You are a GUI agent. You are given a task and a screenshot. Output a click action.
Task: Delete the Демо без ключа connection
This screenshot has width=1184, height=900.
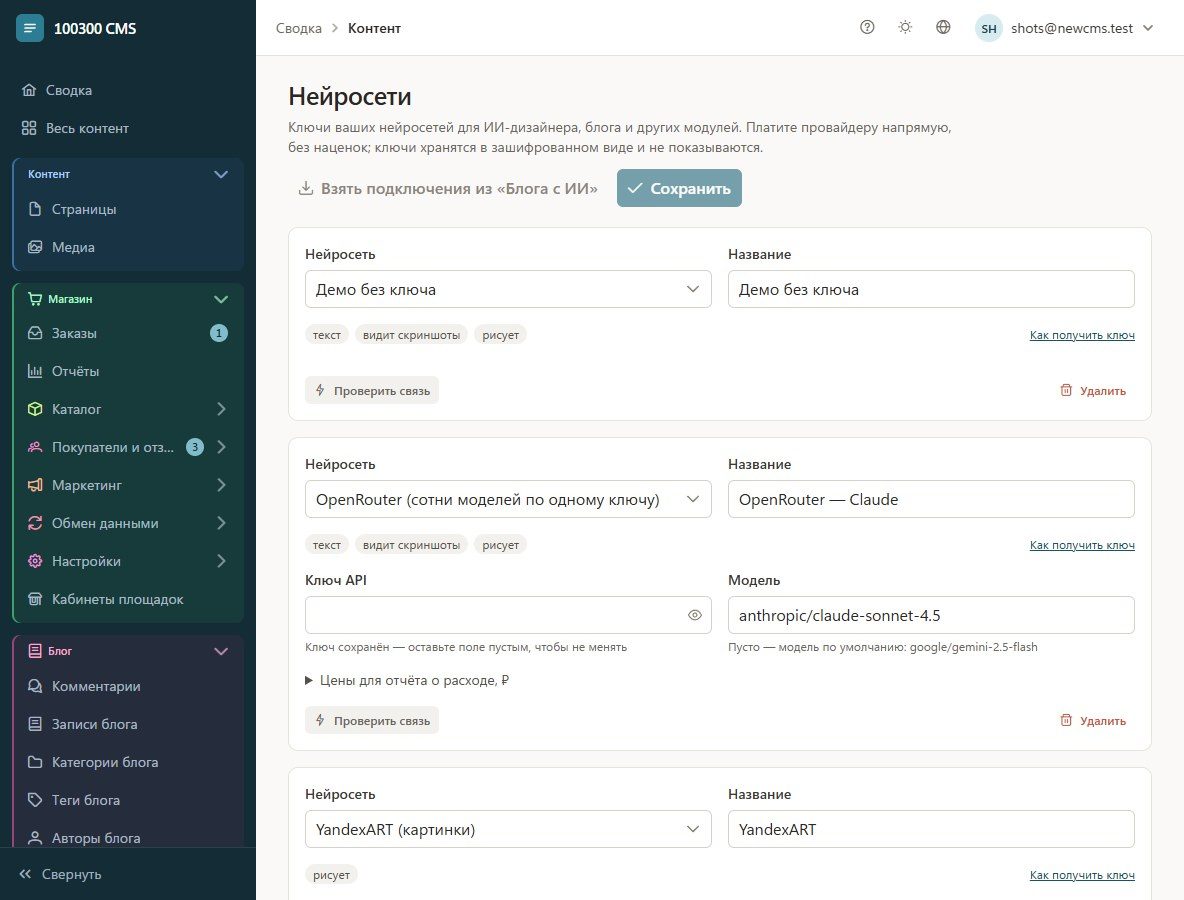pyautogui.click(x=1093, y=390)
